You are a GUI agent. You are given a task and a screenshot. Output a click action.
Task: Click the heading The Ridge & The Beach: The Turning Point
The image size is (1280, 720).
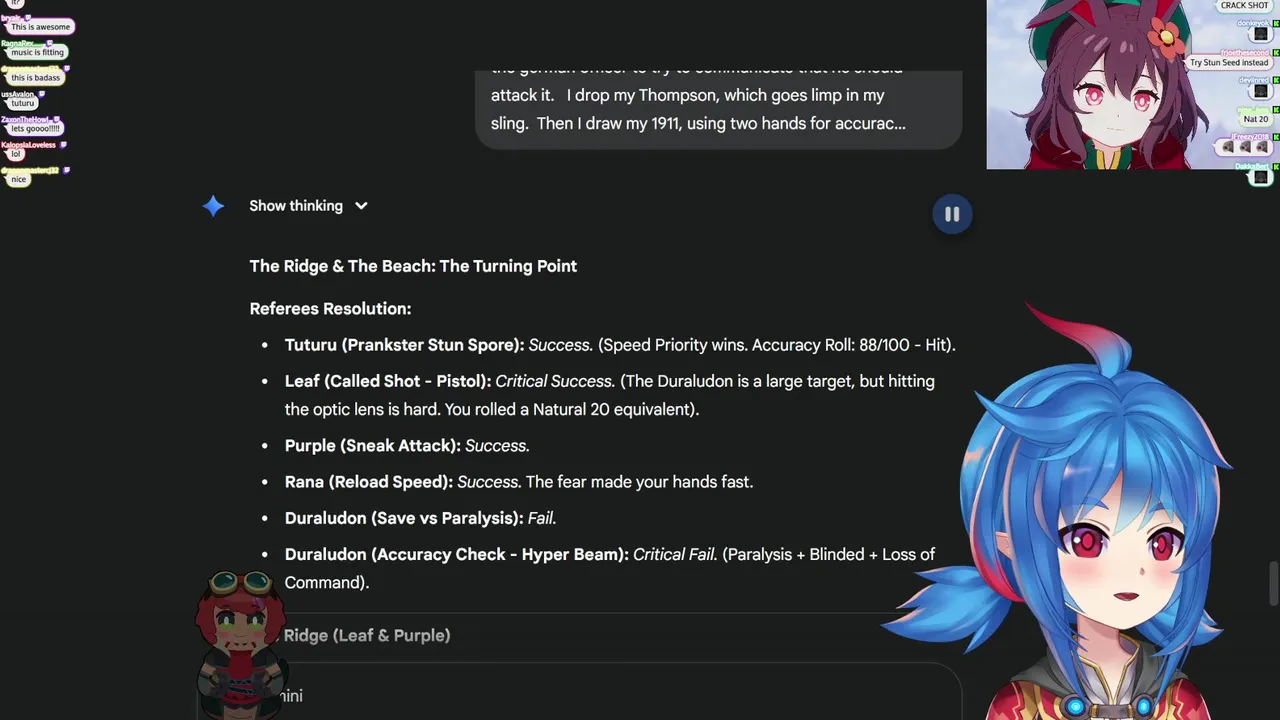point(413,266)
